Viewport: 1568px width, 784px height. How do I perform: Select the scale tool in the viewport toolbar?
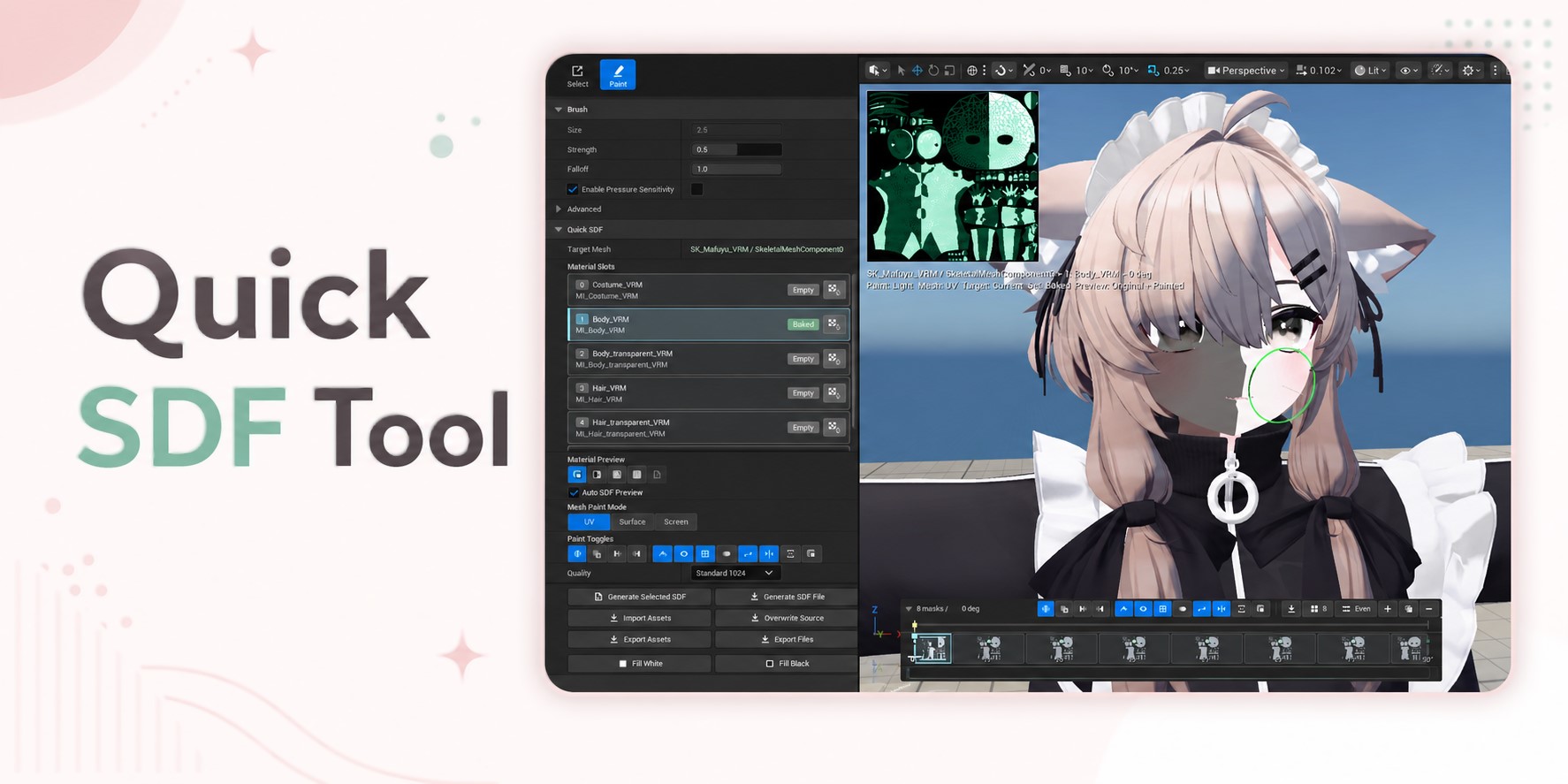tap(949, 71)
